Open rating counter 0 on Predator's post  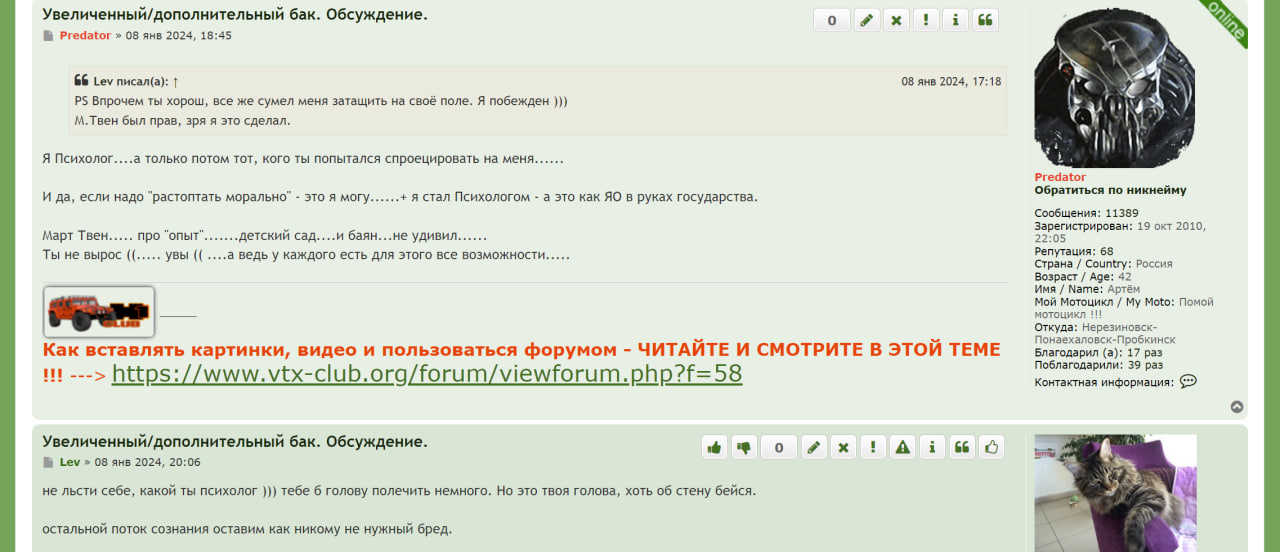(x=832, y=20)
